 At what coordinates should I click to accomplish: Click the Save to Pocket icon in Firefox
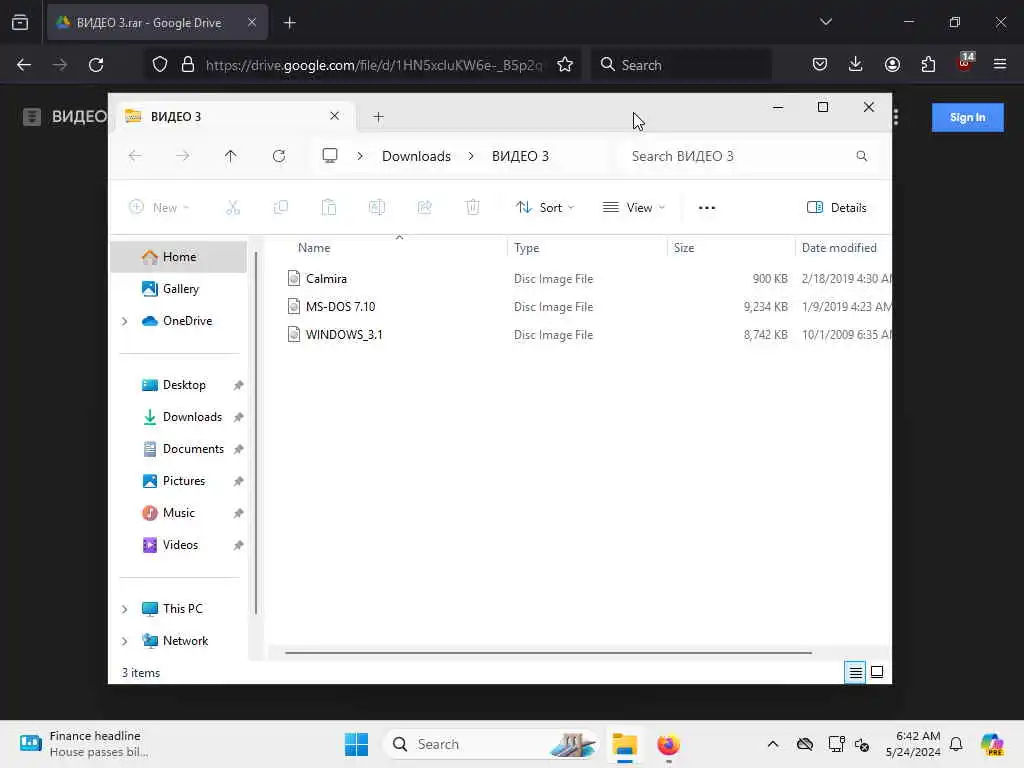[820, 64]
